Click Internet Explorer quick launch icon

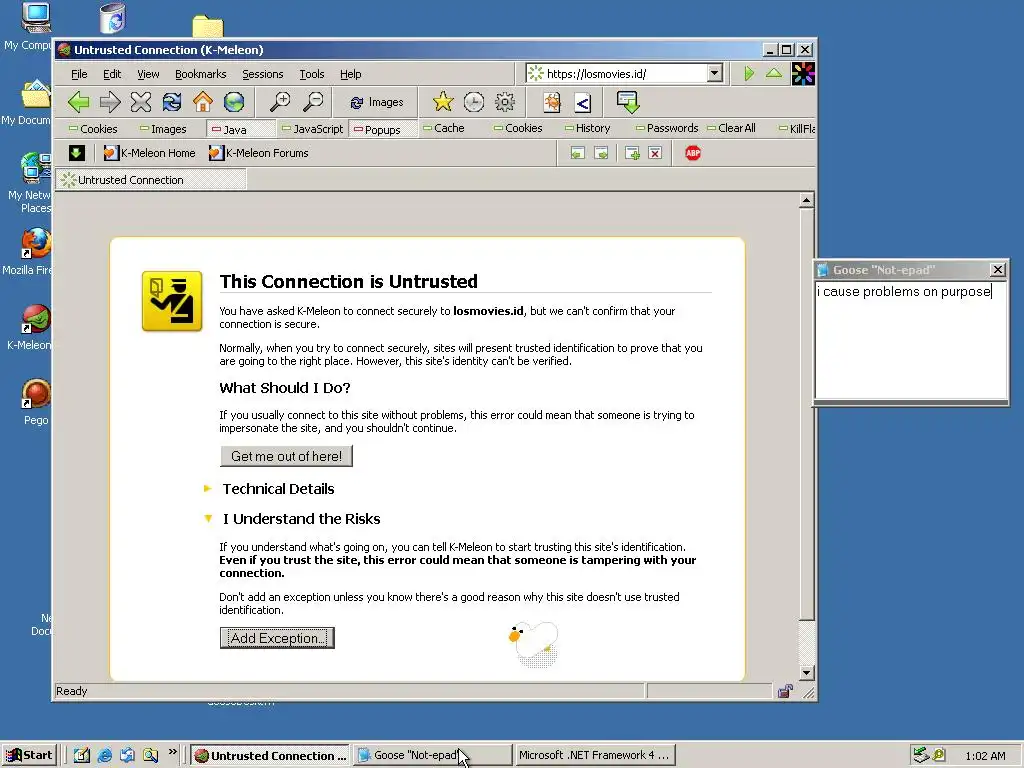click(104, 756)
